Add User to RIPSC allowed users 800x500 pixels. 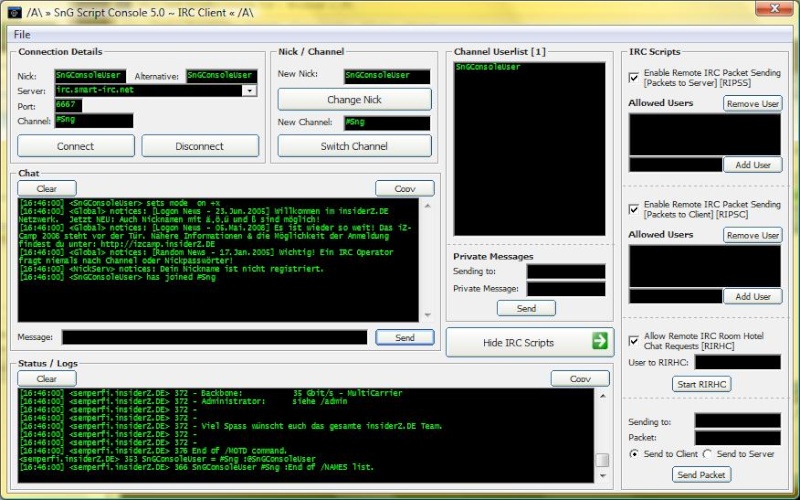tap(753, 296)
